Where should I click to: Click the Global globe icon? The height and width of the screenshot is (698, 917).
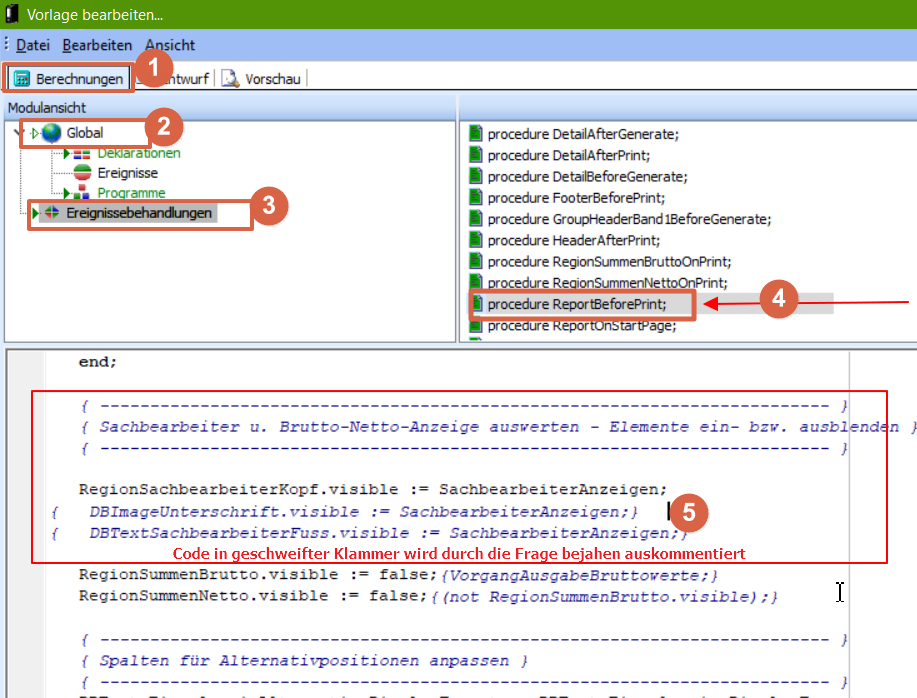tap(51, 133)
